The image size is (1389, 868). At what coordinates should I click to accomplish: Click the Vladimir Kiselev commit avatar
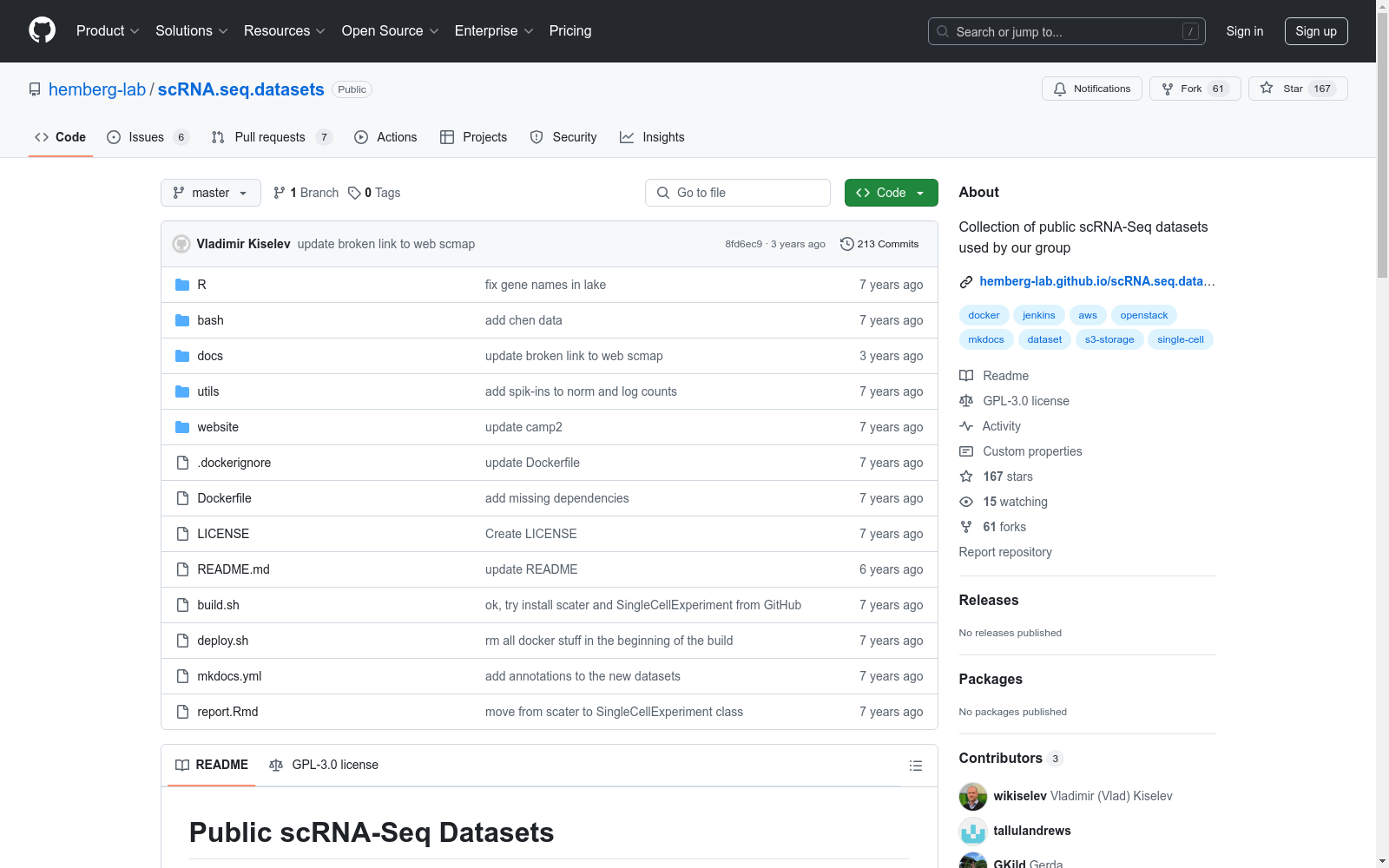(x=181, y=244)
